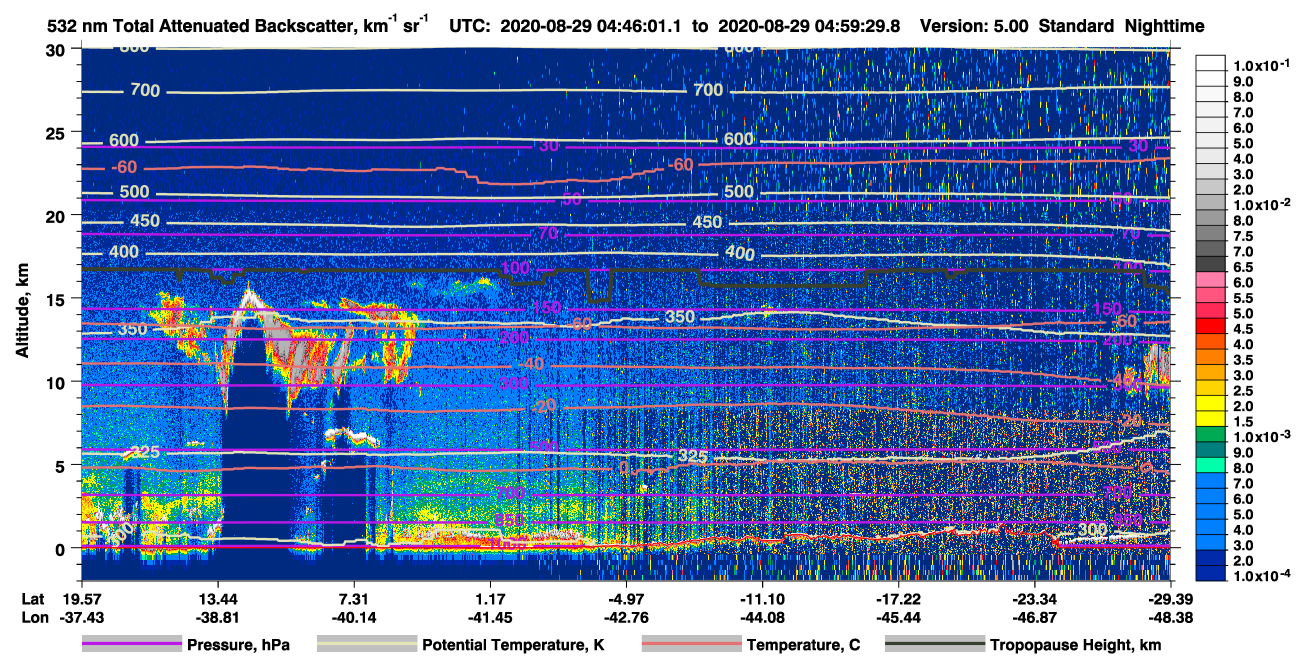
Task: Click latitude value 13.44
Action: (x=217, y=599)
